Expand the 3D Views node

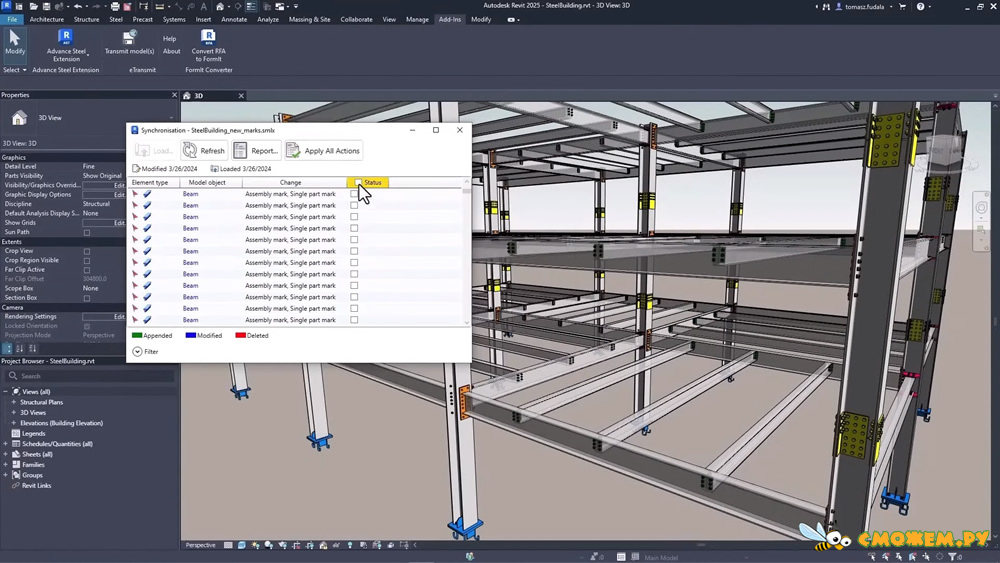click(x=13, y=413)
